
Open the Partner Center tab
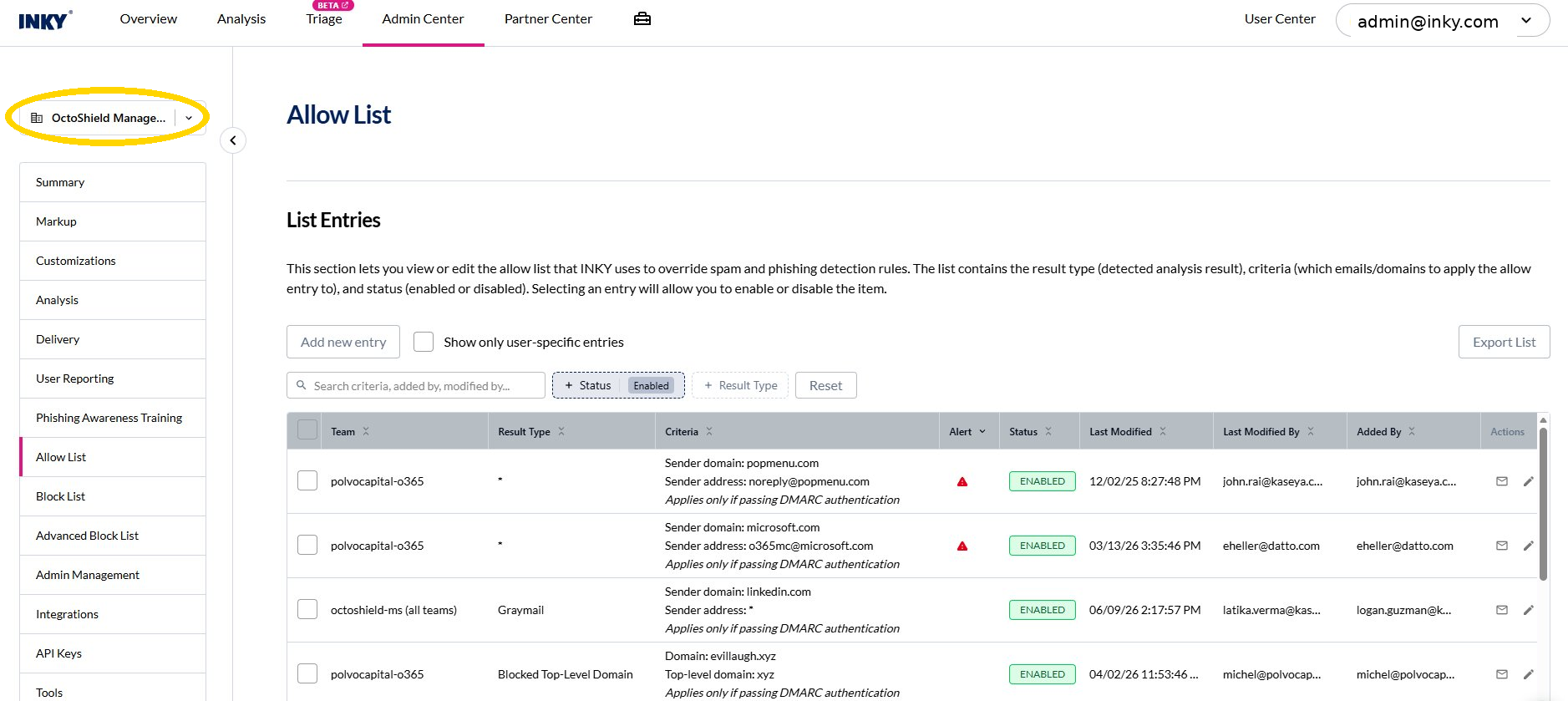[548, 19]
